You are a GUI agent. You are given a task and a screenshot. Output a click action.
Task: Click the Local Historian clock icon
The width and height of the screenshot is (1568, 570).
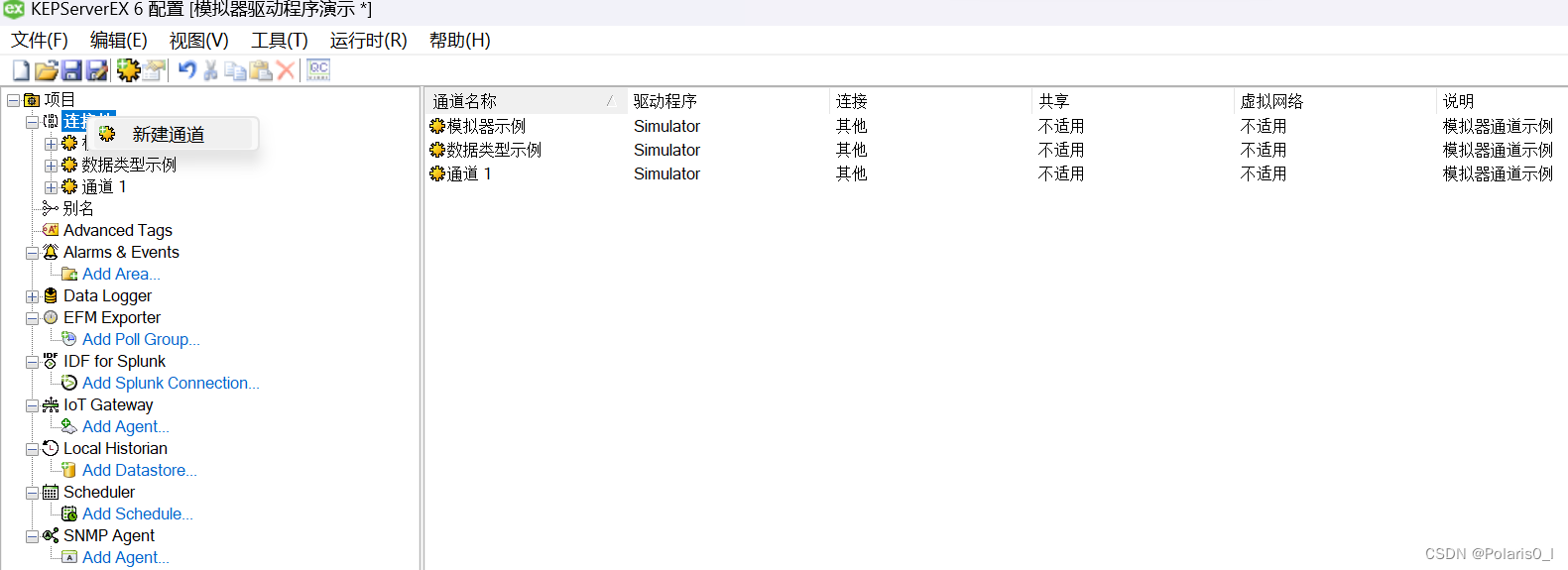[51, 448]
